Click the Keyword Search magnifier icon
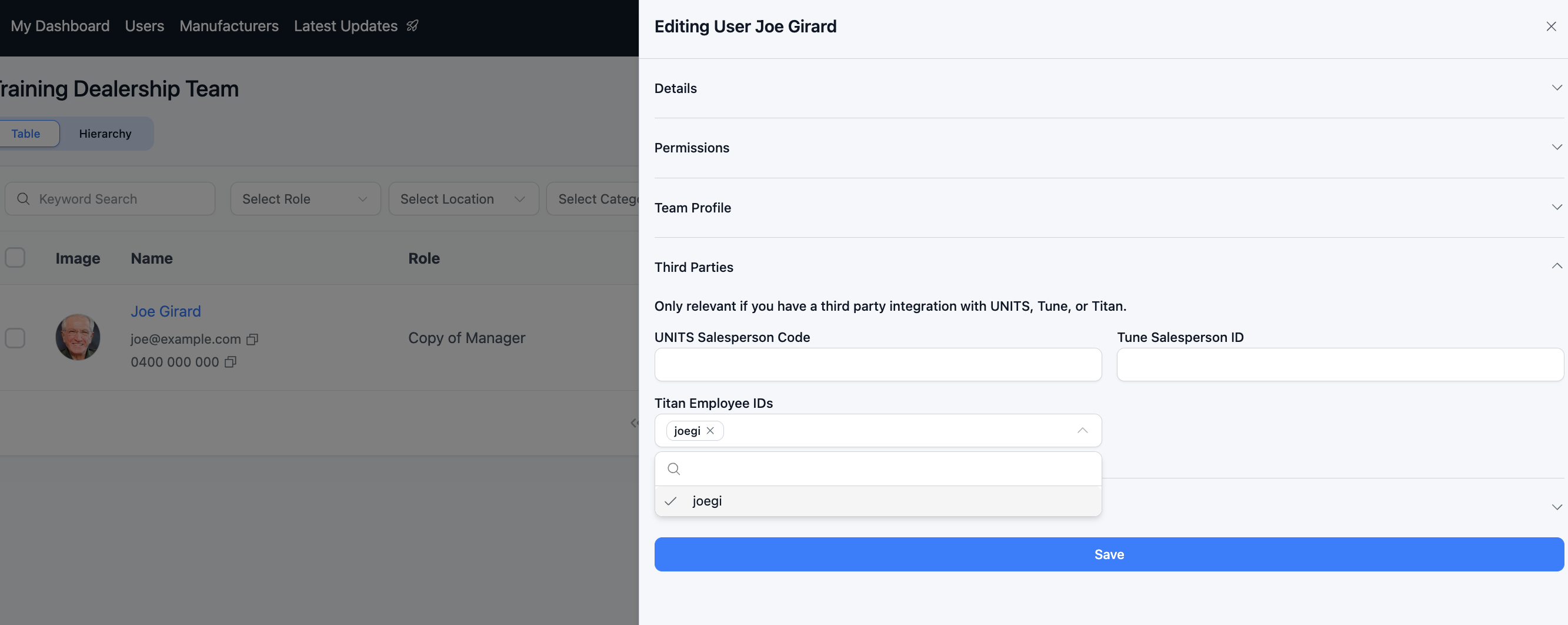 click(x=23, y=199)
